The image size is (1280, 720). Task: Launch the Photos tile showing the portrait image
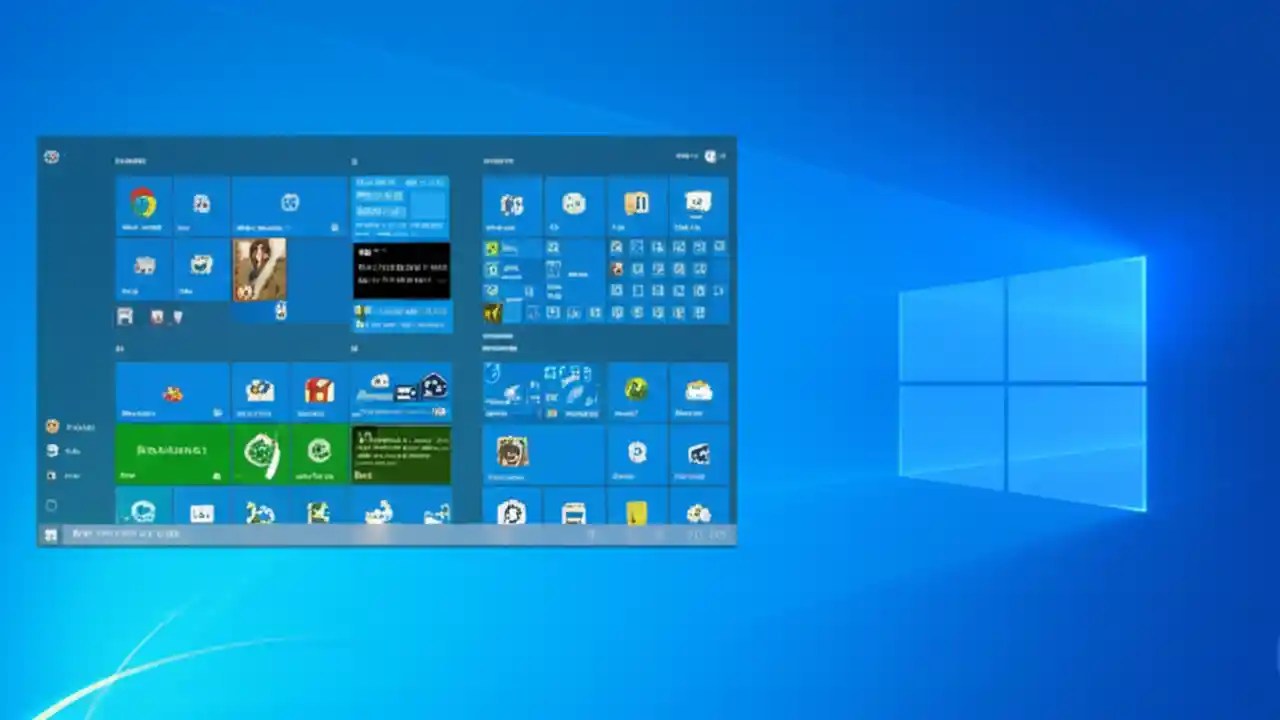point(260,270)
